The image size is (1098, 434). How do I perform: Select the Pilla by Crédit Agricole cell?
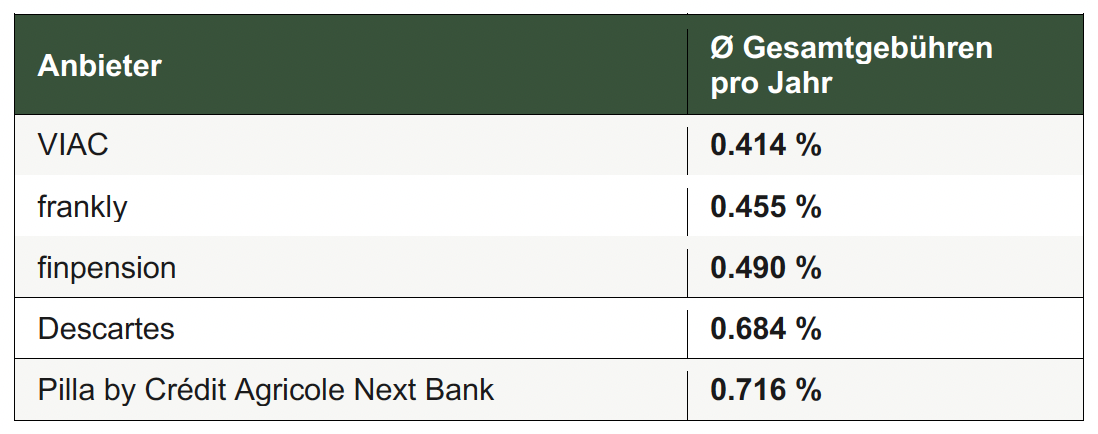(351, 389)
